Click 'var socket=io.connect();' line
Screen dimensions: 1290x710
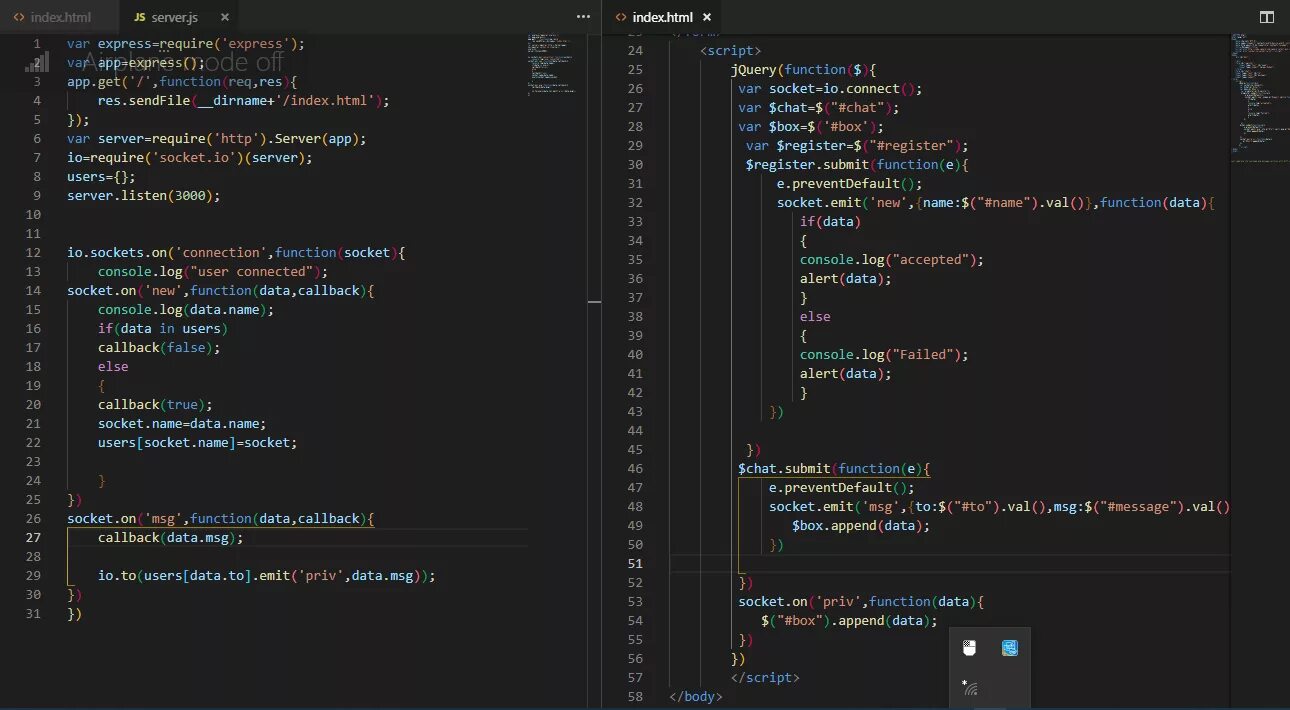831,88
